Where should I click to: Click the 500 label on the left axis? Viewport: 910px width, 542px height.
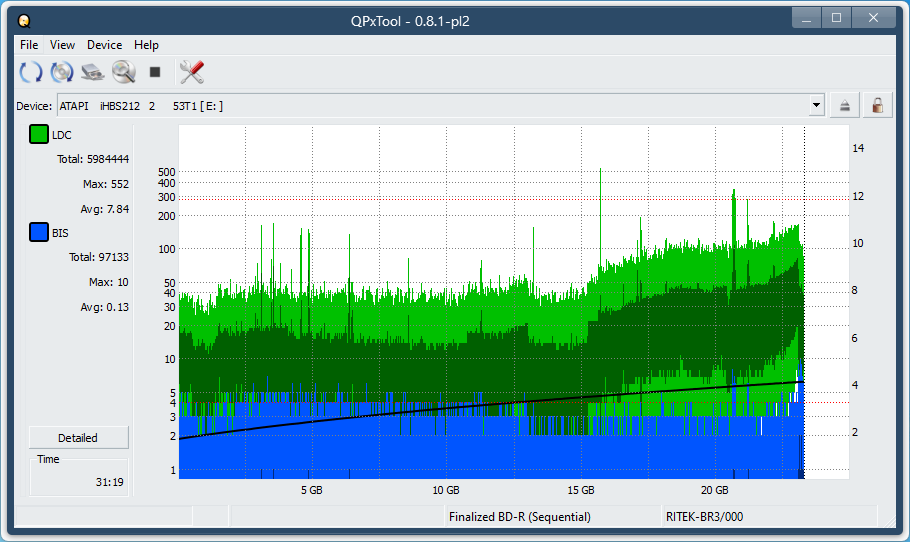tap(167, 172)
